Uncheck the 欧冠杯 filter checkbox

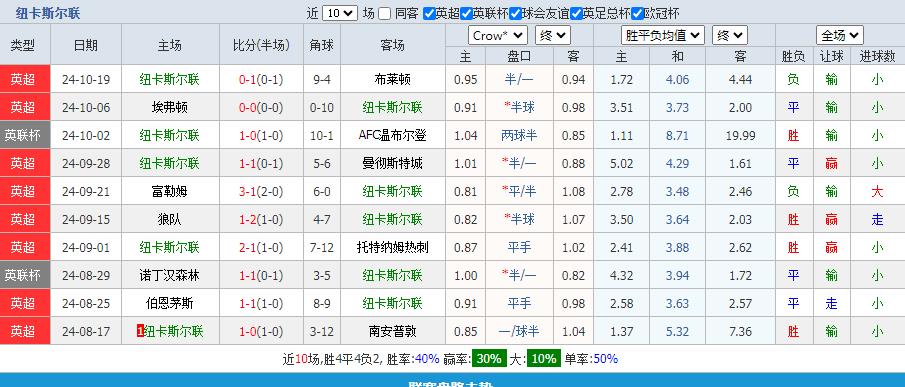pyautogui.click(x=637, y=14)
